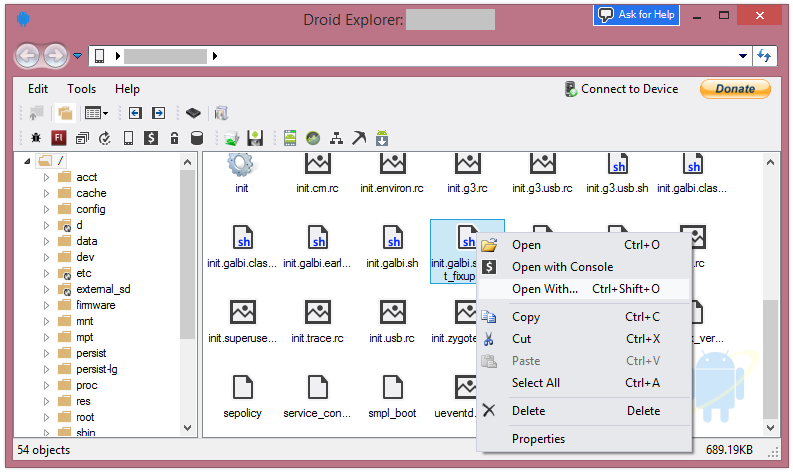This screenshot has height=473, width=793.
Task: Click the navigate Back round arrow
Action: pyautogui.click(x=27, y=56)
